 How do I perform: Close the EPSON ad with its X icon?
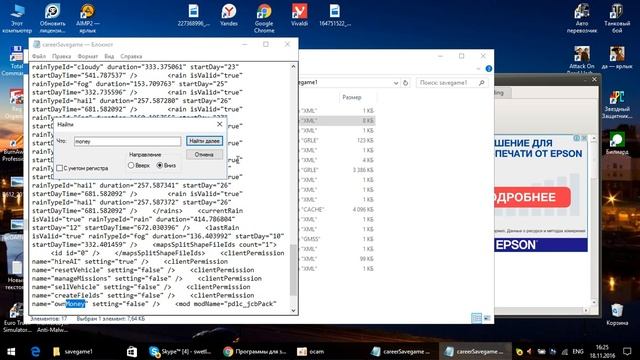[584, 138]
